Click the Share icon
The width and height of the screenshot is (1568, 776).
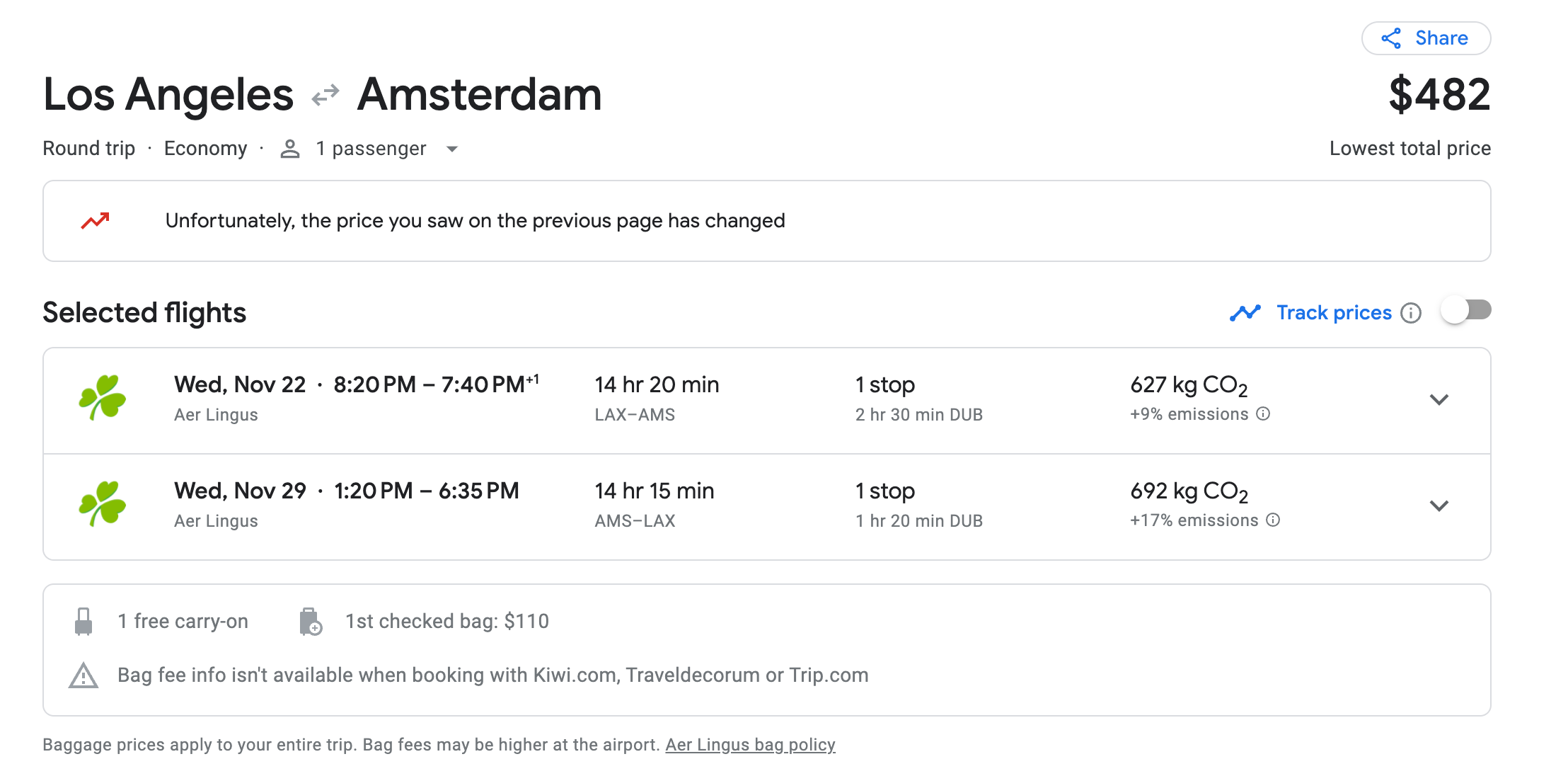(1391, 38)
